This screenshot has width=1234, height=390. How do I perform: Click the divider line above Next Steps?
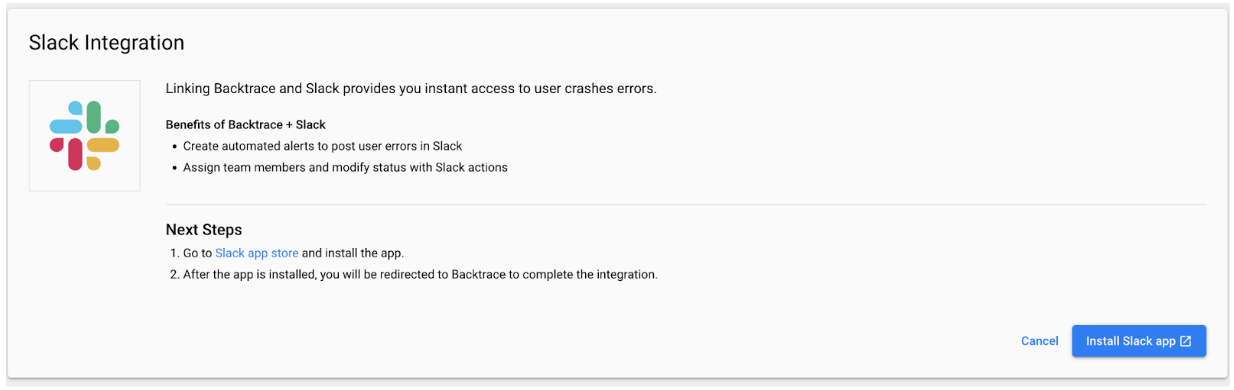tap(685, 205)
